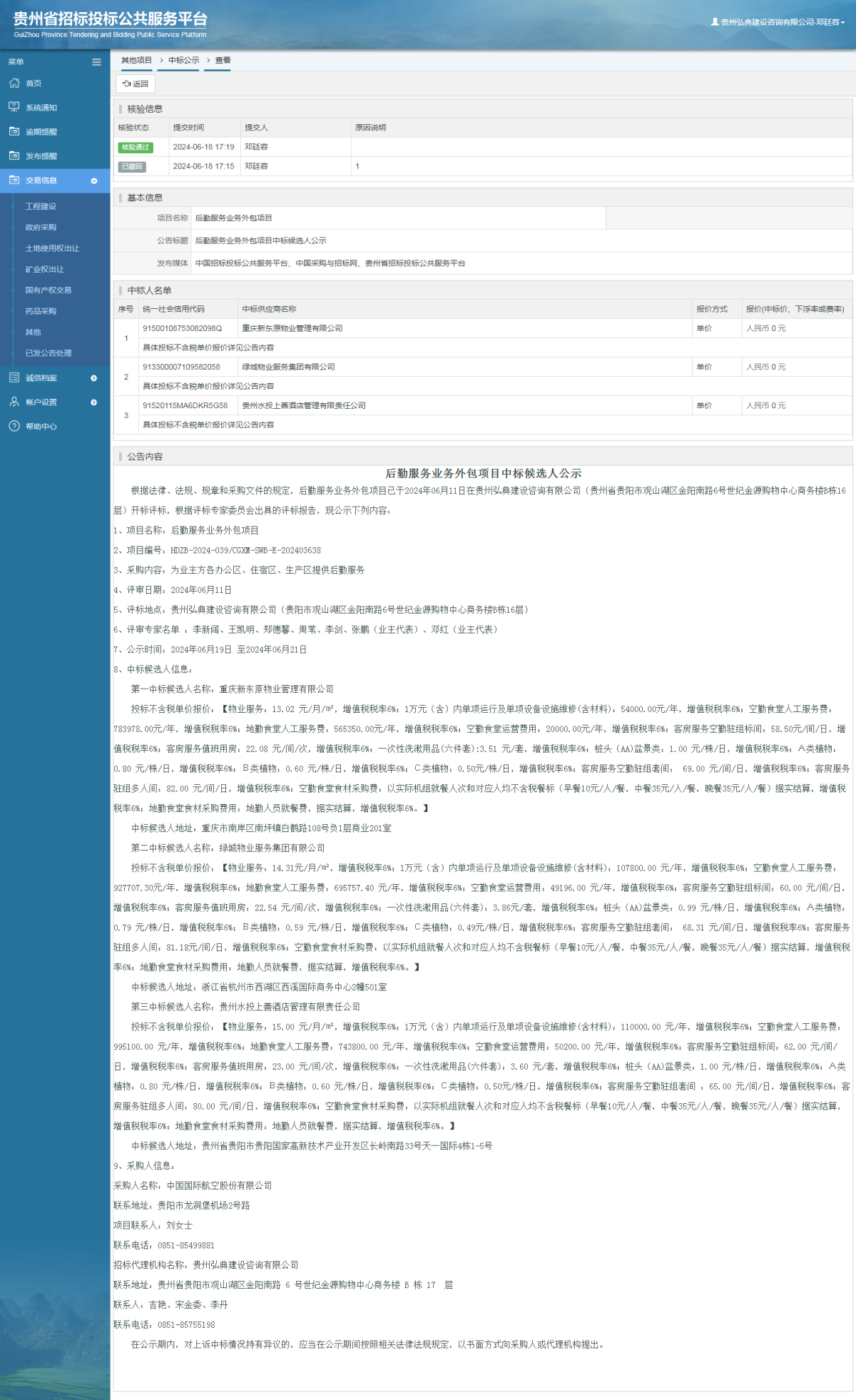Select 政府采购 in the sidebar submenu
The height and width of the screenshot is (1400, 856).
point(41,227)
